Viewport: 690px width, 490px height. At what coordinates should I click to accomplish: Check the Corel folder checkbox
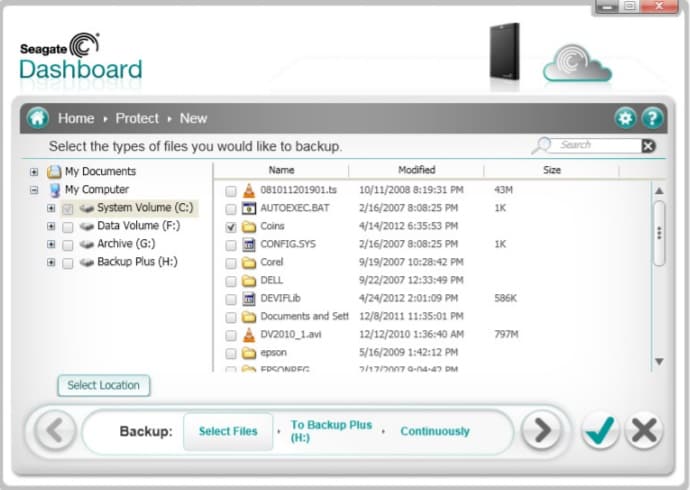click(231, 263)
